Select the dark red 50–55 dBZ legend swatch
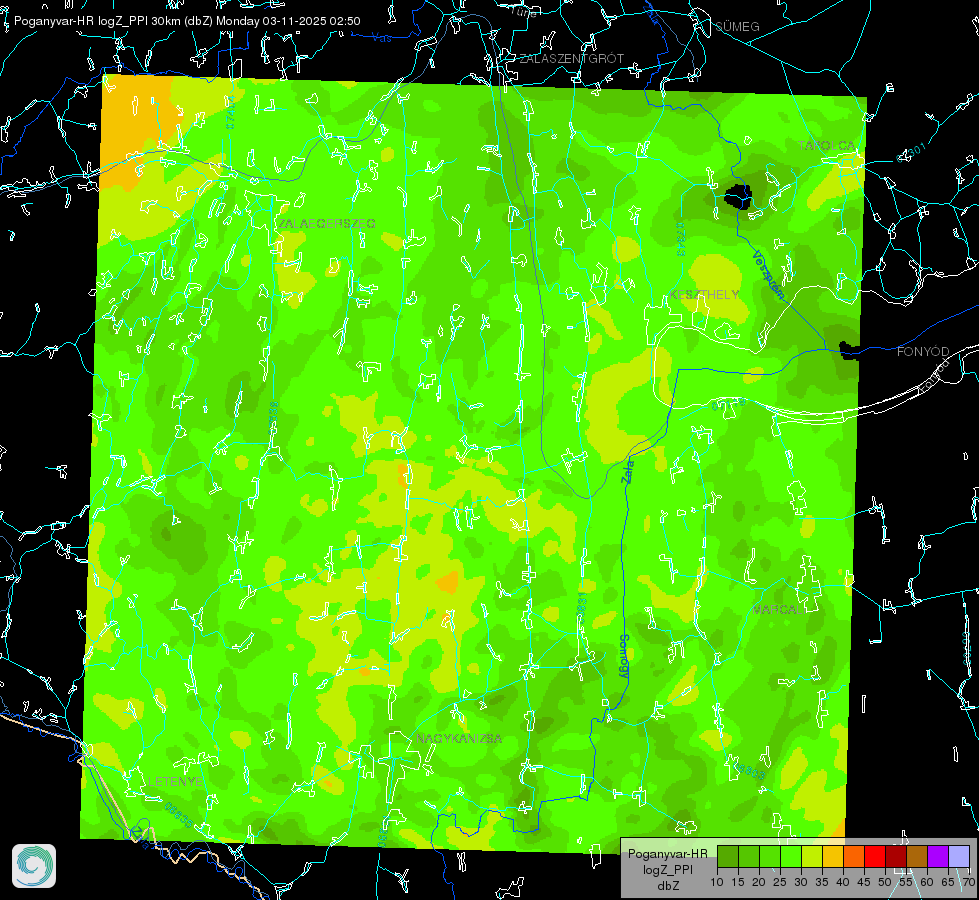The height and width of the screenshot is (900, 979). pyautogui.click(x=896, y=856)
